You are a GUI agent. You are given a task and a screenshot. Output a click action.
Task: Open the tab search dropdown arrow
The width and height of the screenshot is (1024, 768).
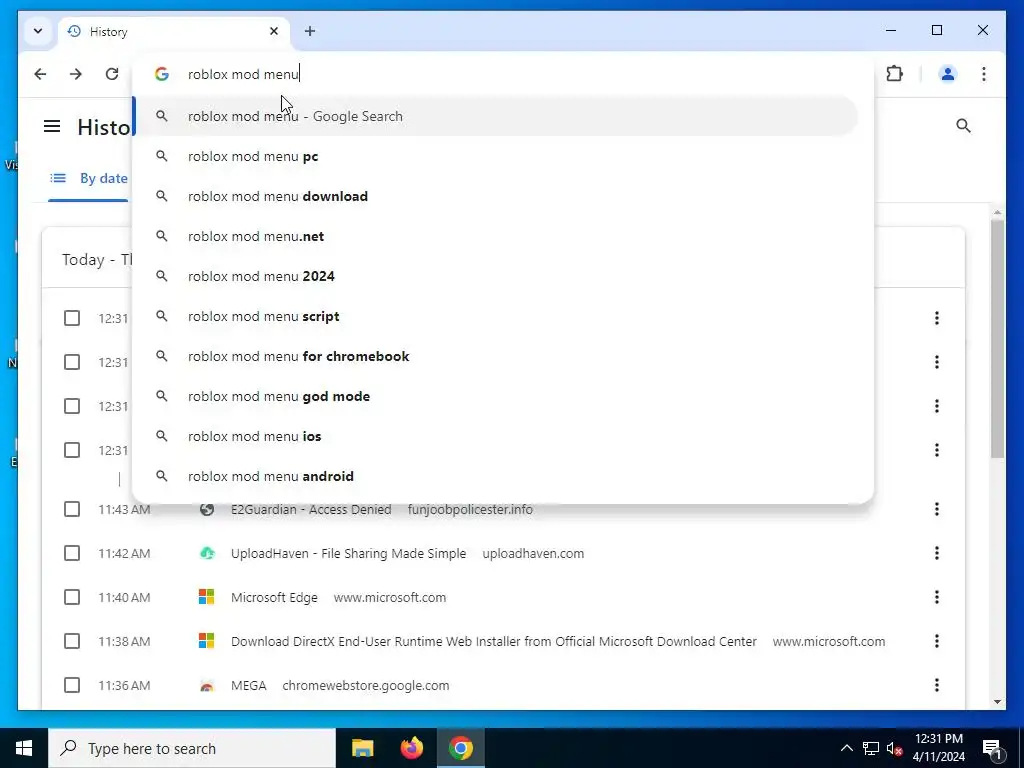[38, 31]
